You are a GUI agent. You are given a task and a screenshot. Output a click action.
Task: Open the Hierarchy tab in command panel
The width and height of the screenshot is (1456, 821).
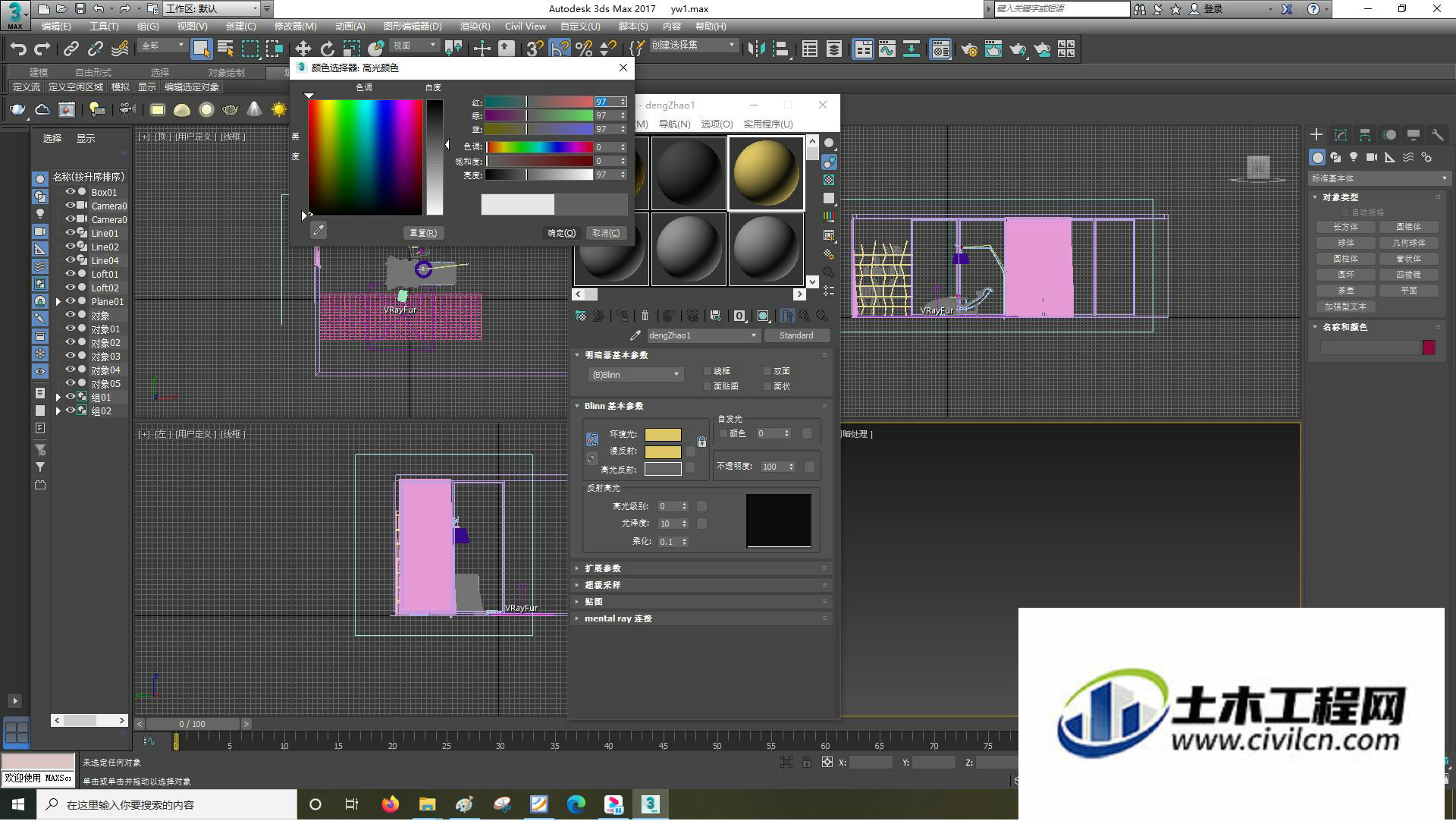click(x=1365, y=135)
